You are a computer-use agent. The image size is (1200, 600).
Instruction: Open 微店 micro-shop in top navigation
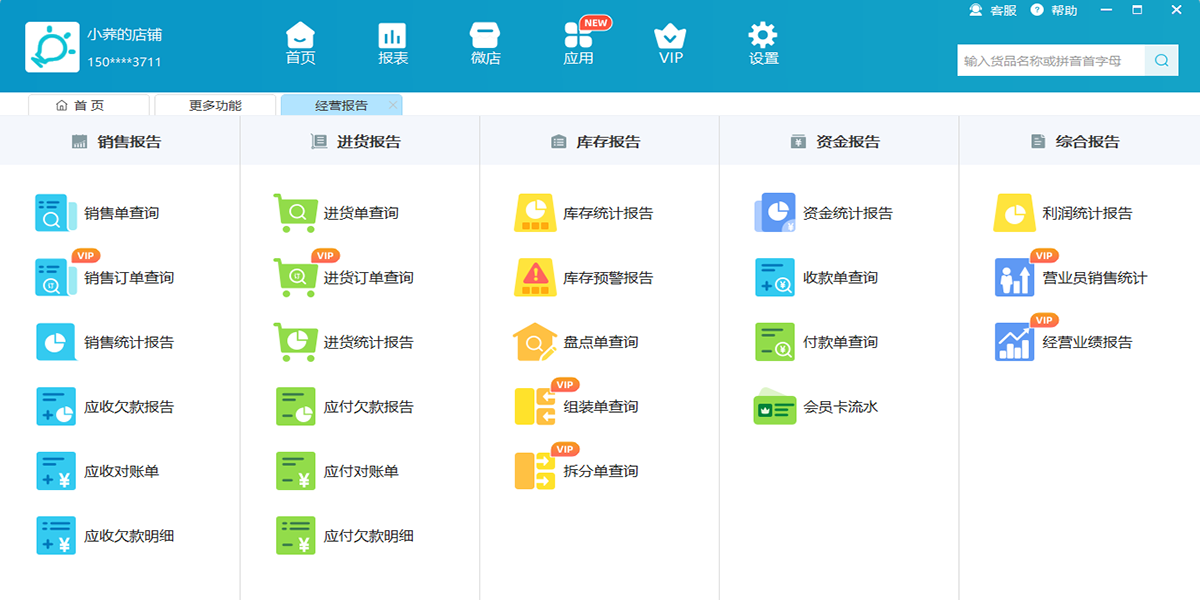(x=485, y=44)
